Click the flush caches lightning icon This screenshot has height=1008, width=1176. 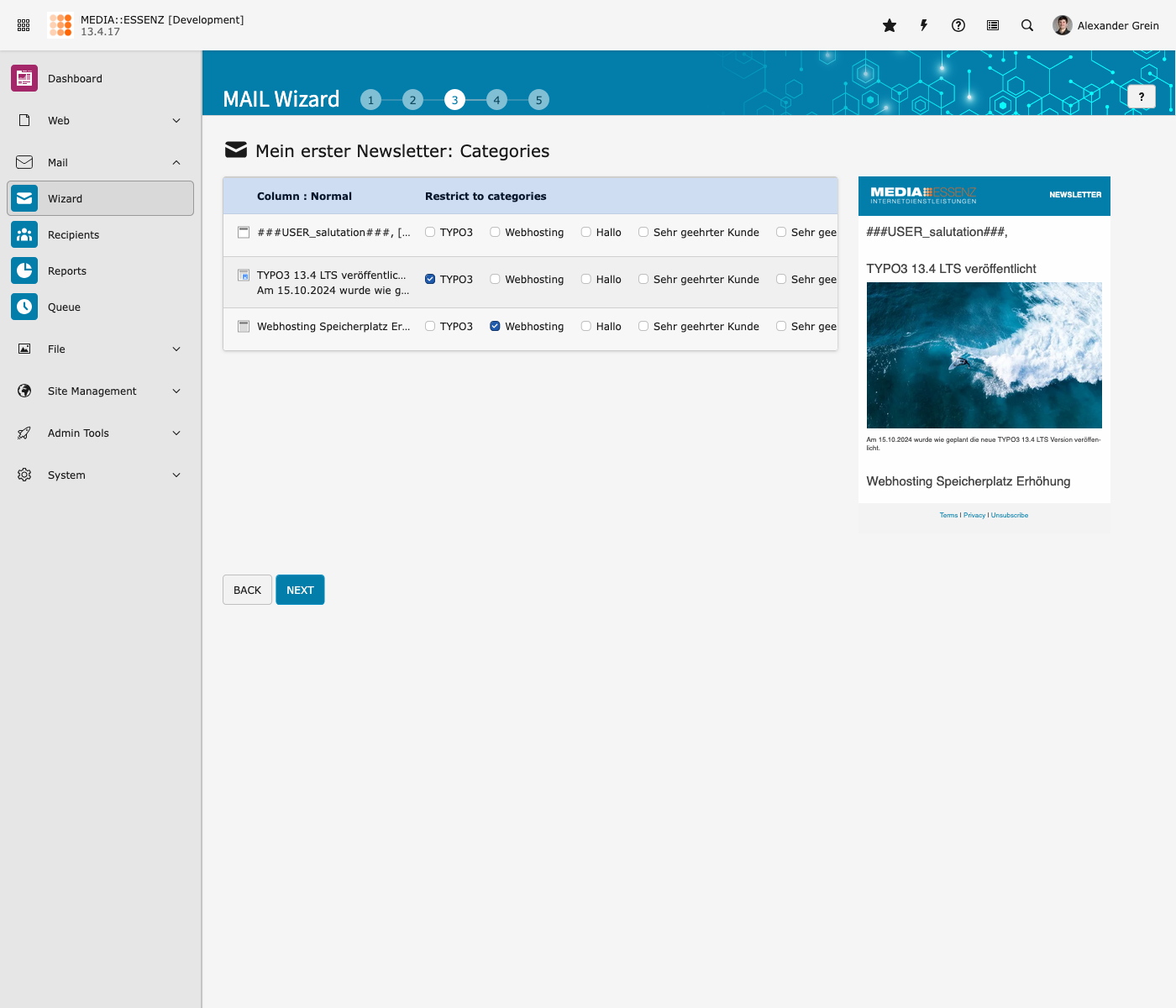coord(924,25)
